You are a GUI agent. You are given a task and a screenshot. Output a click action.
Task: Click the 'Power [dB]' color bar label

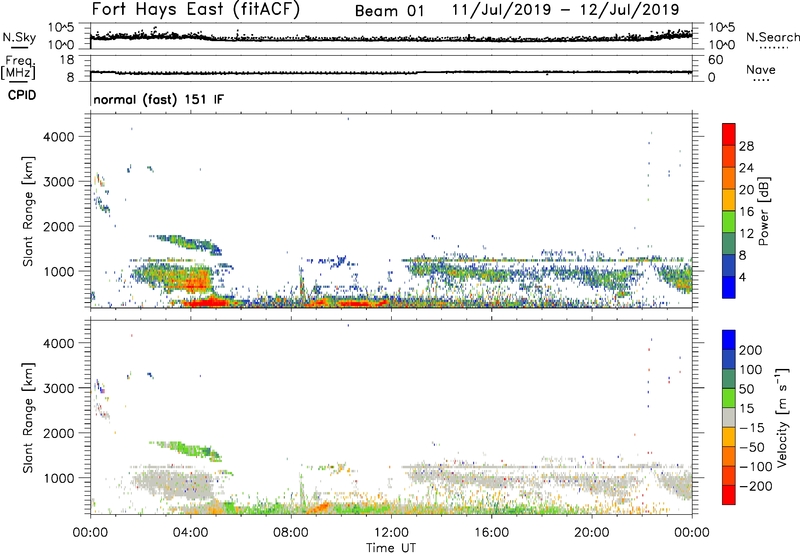[763, 211]
